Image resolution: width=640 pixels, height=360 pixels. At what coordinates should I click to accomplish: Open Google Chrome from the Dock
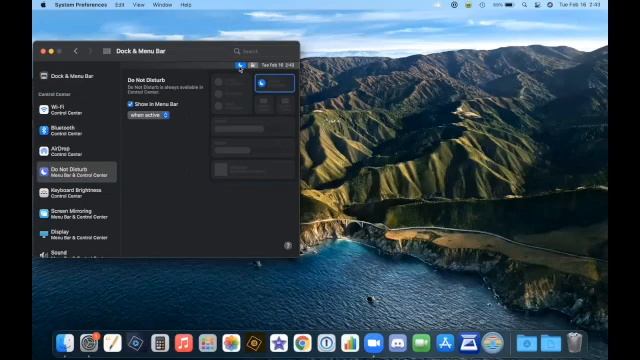[302, 343]
